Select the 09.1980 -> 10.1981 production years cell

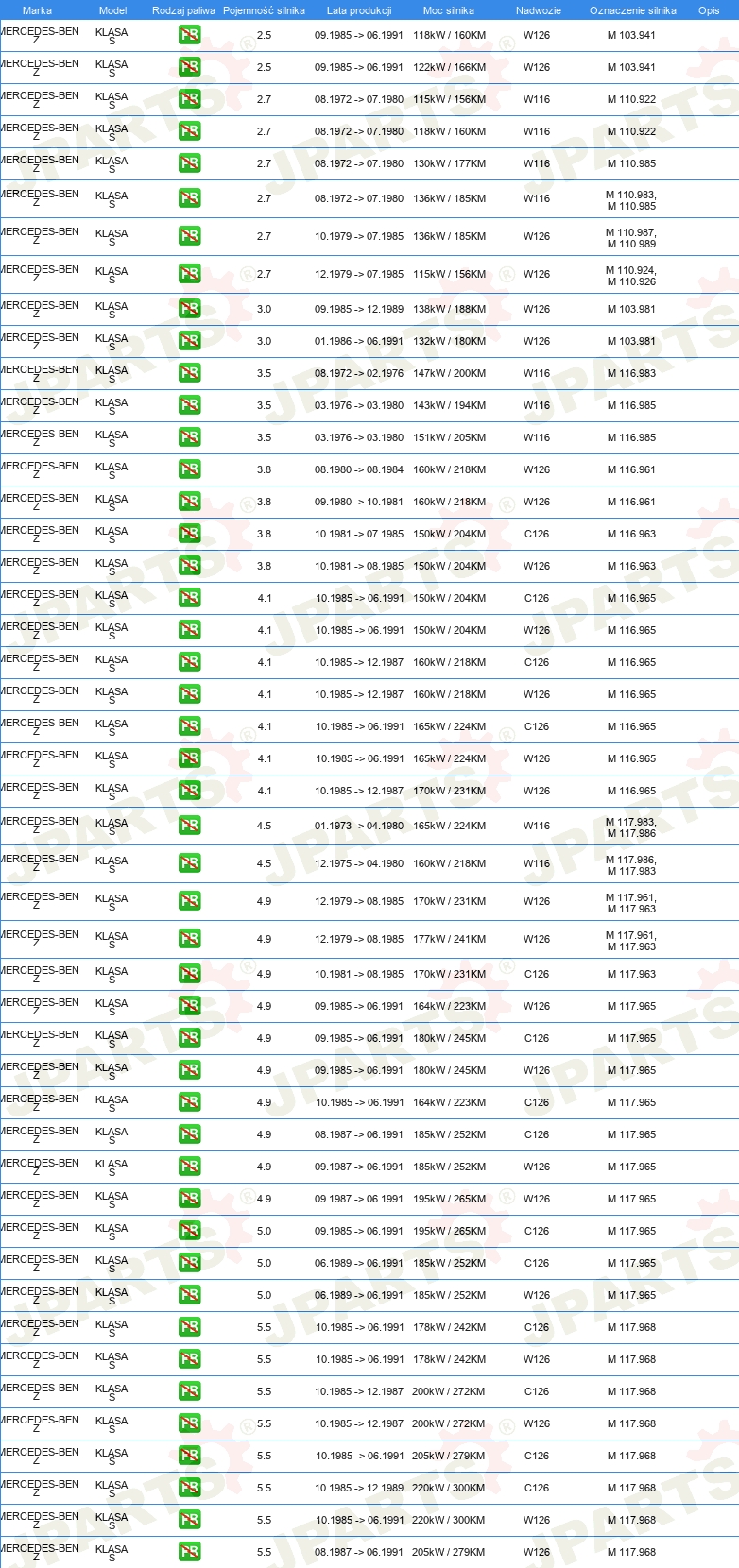[359, 503]
